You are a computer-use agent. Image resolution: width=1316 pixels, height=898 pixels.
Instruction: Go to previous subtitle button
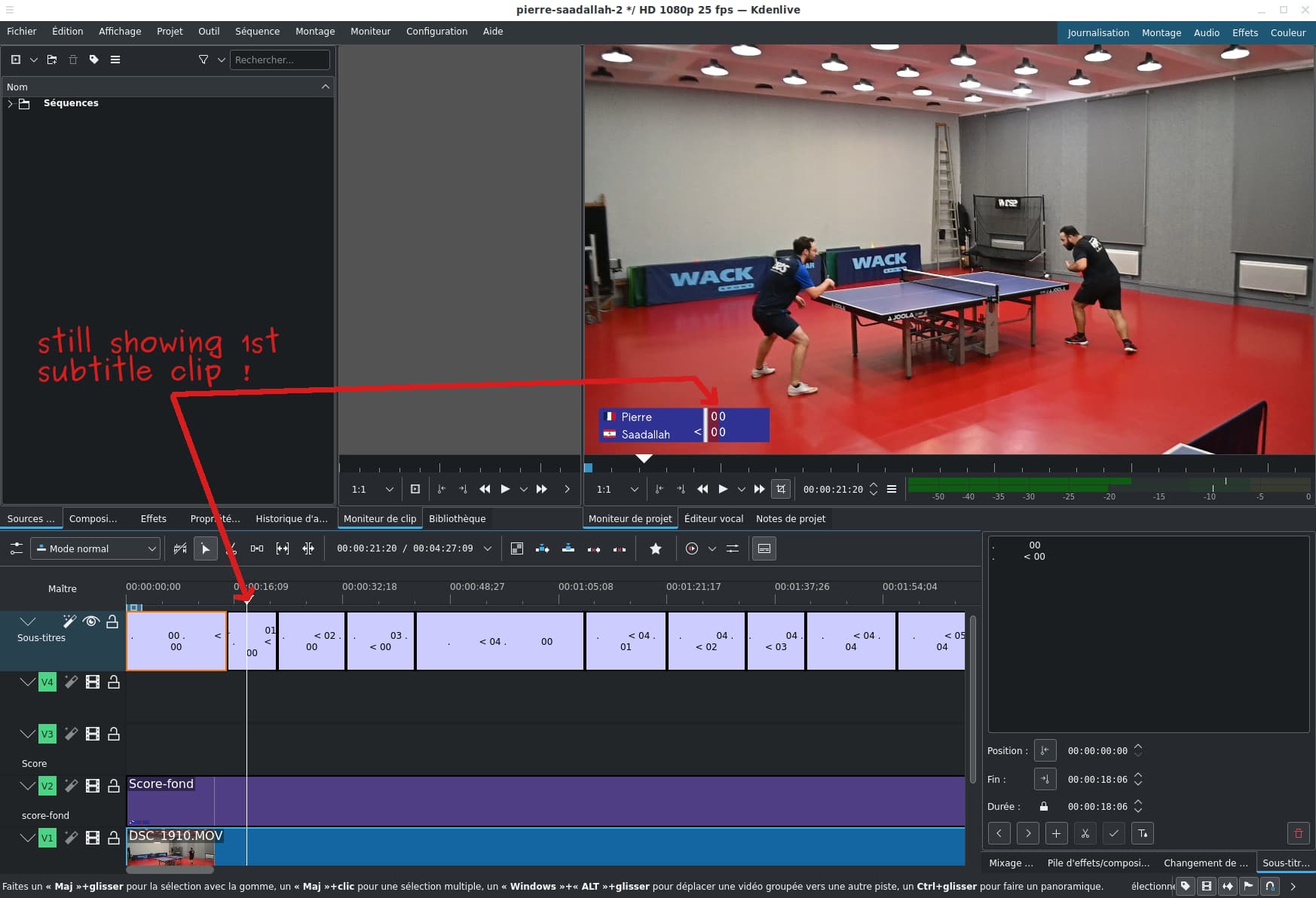999,833
